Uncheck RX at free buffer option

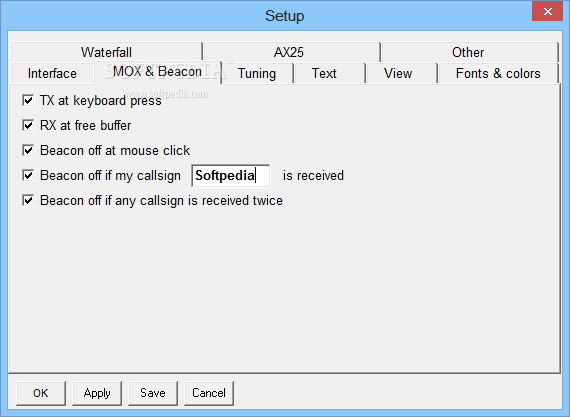click(x=28, y=125)
